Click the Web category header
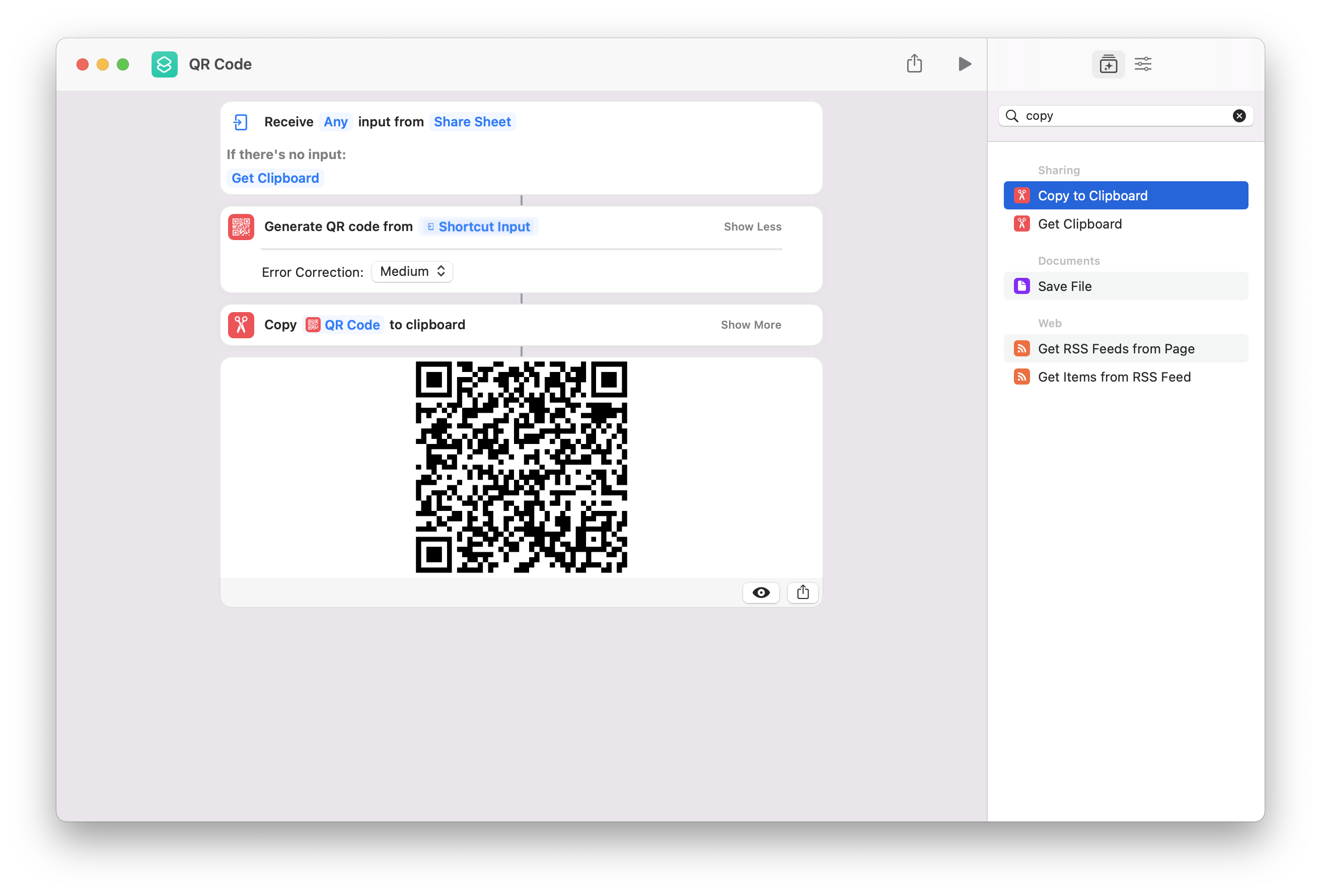This screenshot has width=1321, height=896. click(x=1049, y=324)
